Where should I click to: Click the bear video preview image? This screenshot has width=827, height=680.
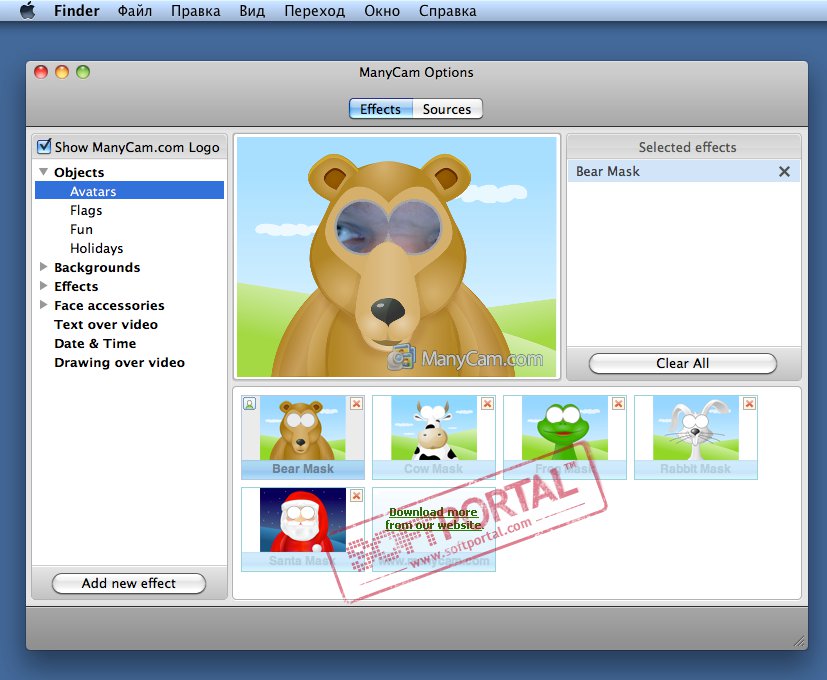click(397, 256)
